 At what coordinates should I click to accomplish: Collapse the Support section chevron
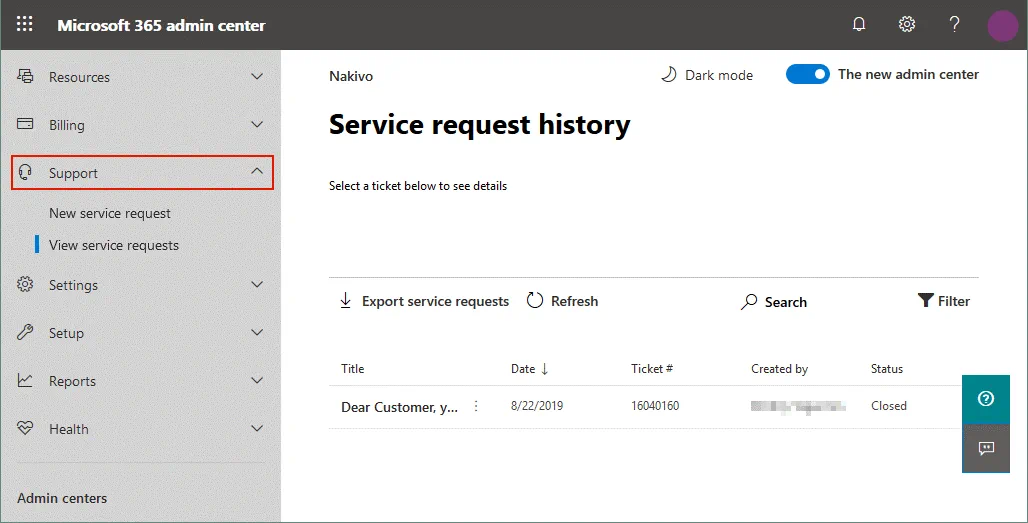[x=257, y=173]
